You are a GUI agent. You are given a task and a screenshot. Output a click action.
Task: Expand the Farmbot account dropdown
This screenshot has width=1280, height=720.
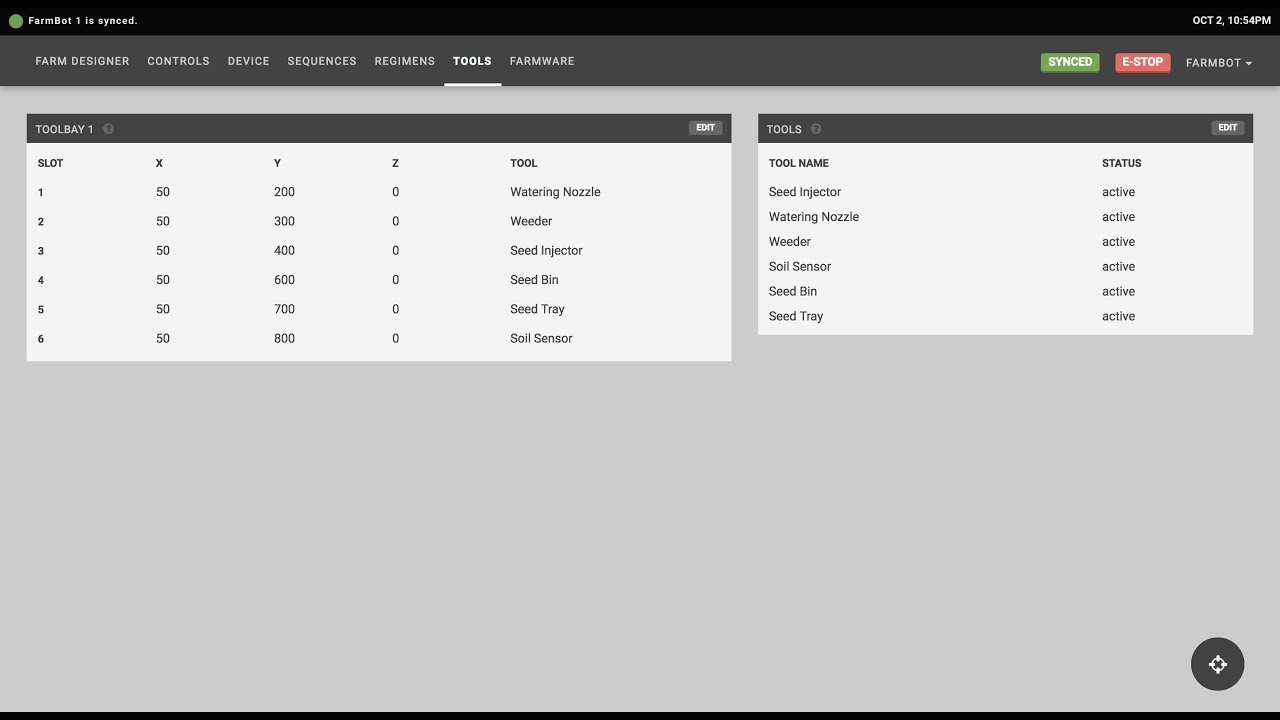pos(1219,63)
